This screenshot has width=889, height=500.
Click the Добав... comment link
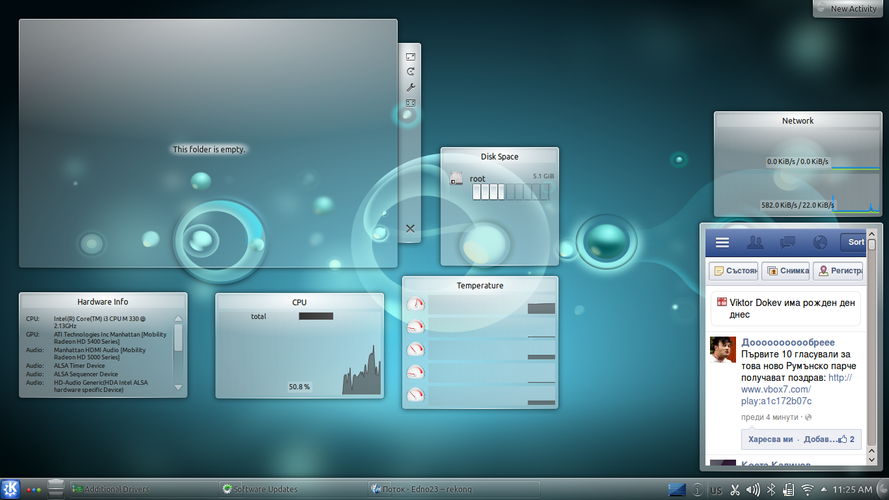[x=820, y=439]
